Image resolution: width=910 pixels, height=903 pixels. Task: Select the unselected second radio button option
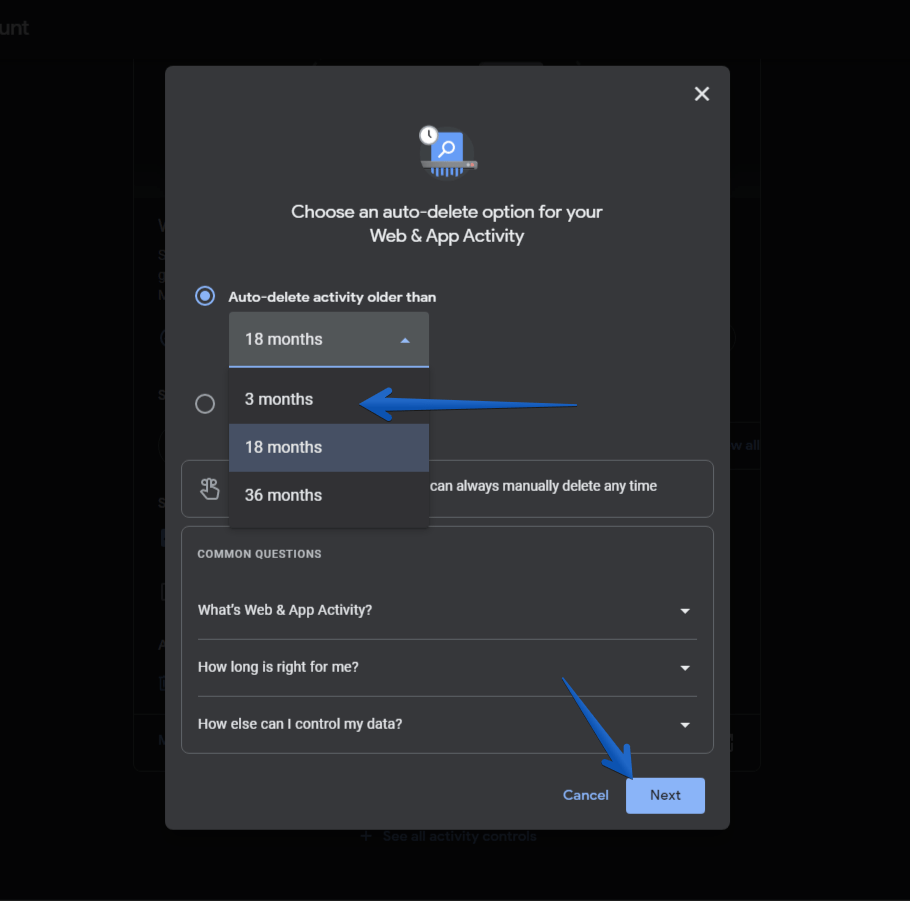coord(205,404)
